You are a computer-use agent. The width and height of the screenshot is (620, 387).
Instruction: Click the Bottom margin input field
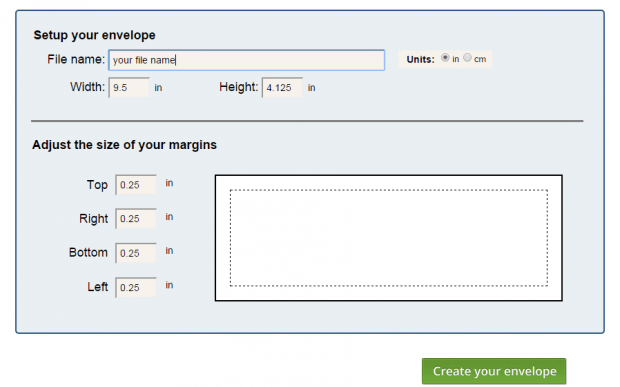click(x=136, y=253)
